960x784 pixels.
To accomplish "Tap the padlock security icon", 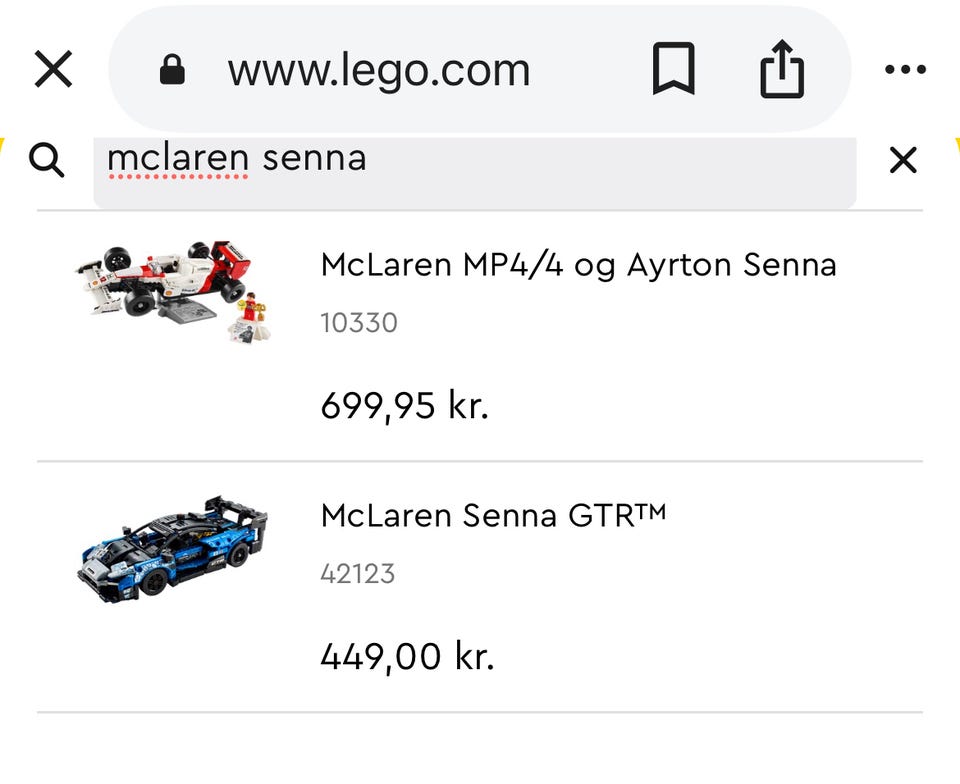I will (172, 70).
